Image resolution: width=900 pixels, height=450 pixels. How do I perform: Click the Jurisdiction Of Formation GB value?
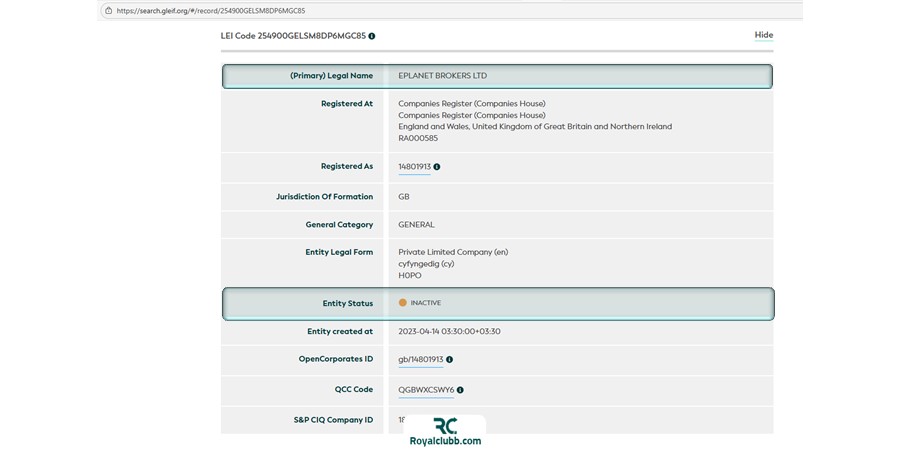404,197
